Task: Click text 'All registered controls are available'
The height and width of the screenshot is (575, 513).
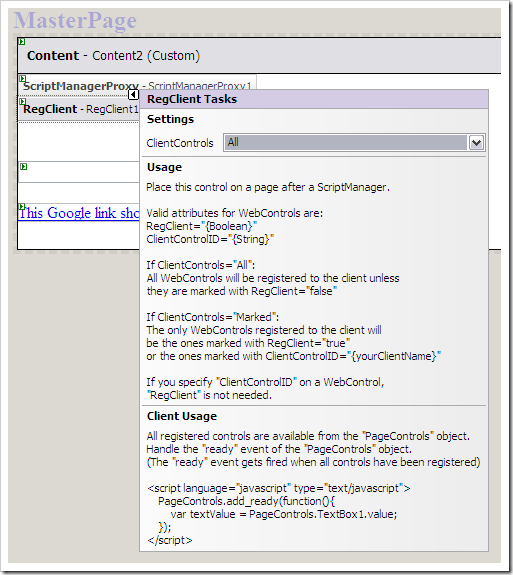Action: pos(231,436)
